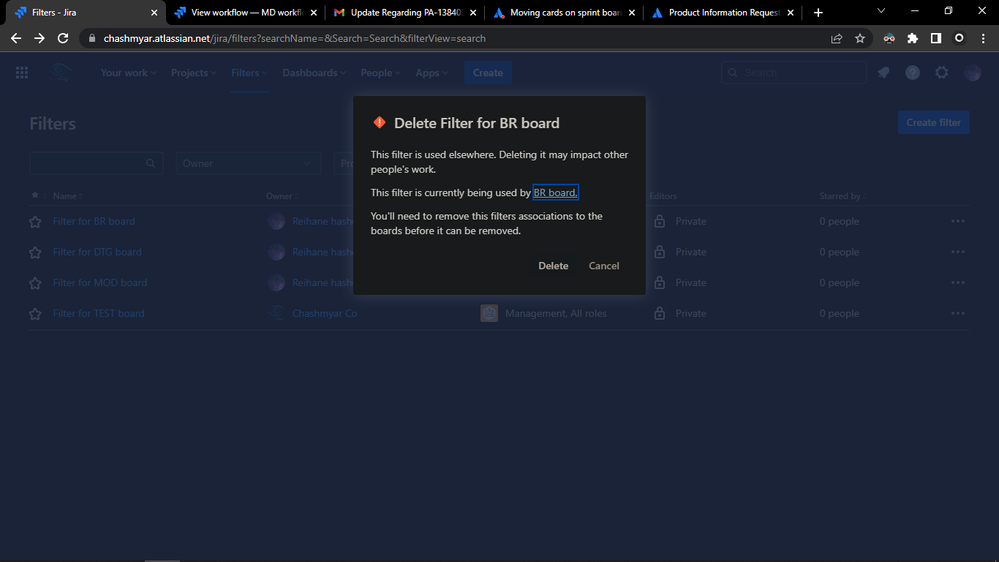Reload the current page
Screen dimensions: 999x562
[x=62, y=38]
